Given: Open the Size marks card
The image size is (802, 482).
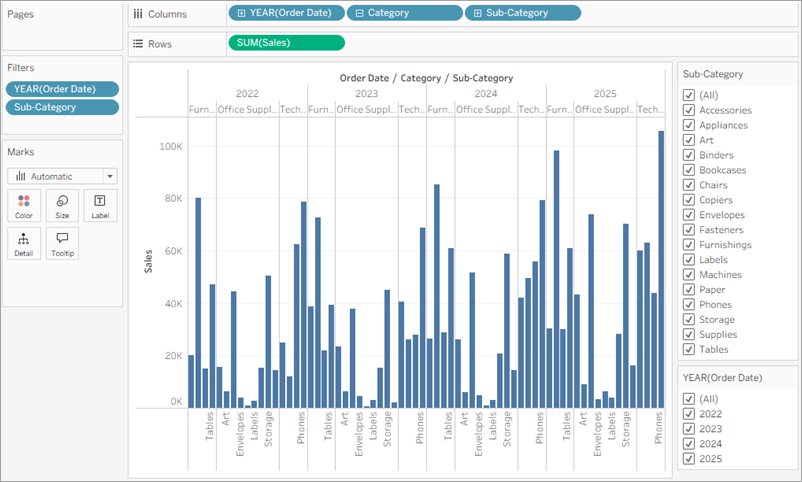Looking at the screenshot, I should pos(62,205).
